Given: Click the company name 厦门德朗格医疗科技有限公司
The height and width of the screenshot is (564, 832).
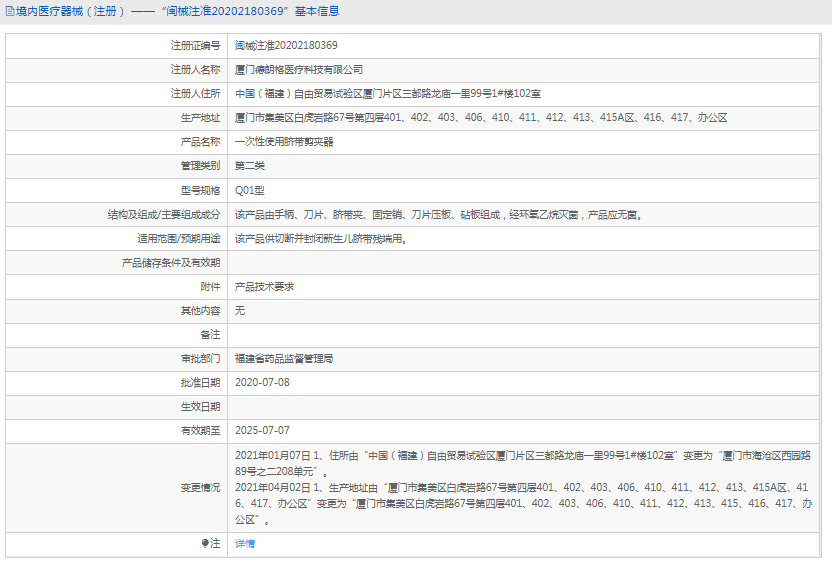Looking at the screenshot, I should point(299,70).
